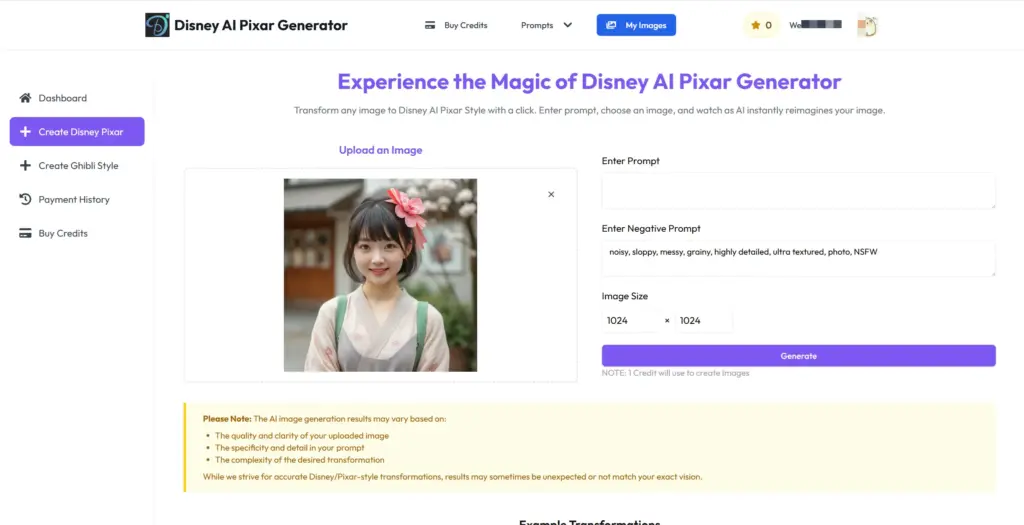Click the Payment History clock icon
1024x525 pixels.
click(25, 199)
